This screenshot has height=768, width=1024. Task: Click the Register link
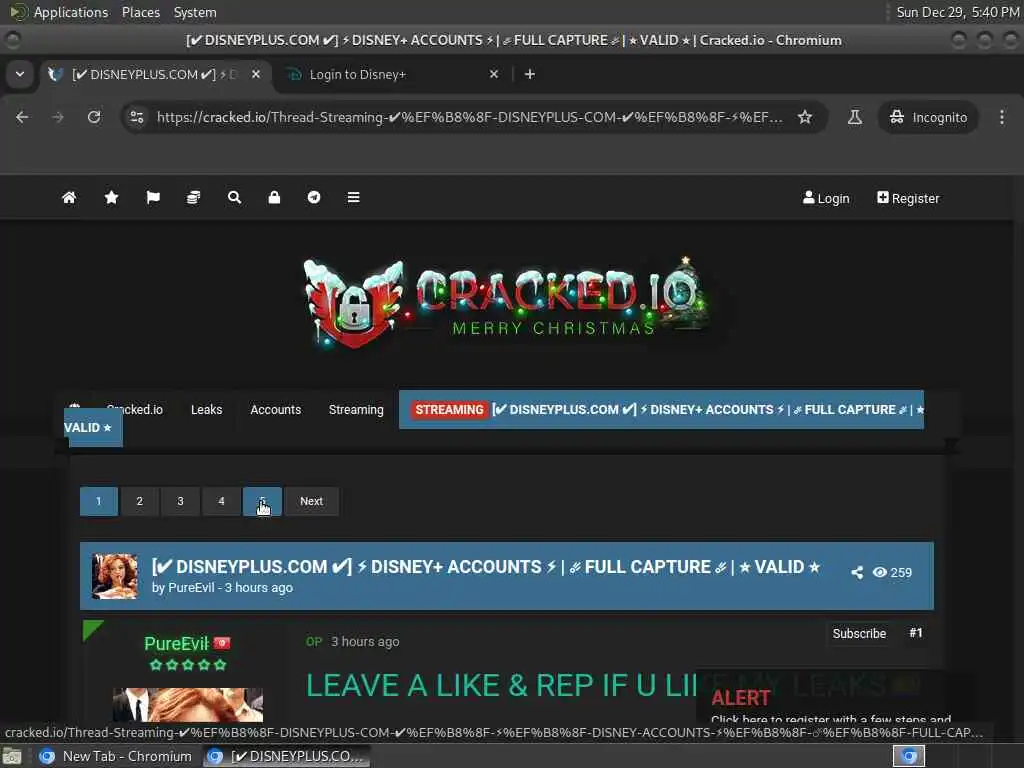[908, 198]
